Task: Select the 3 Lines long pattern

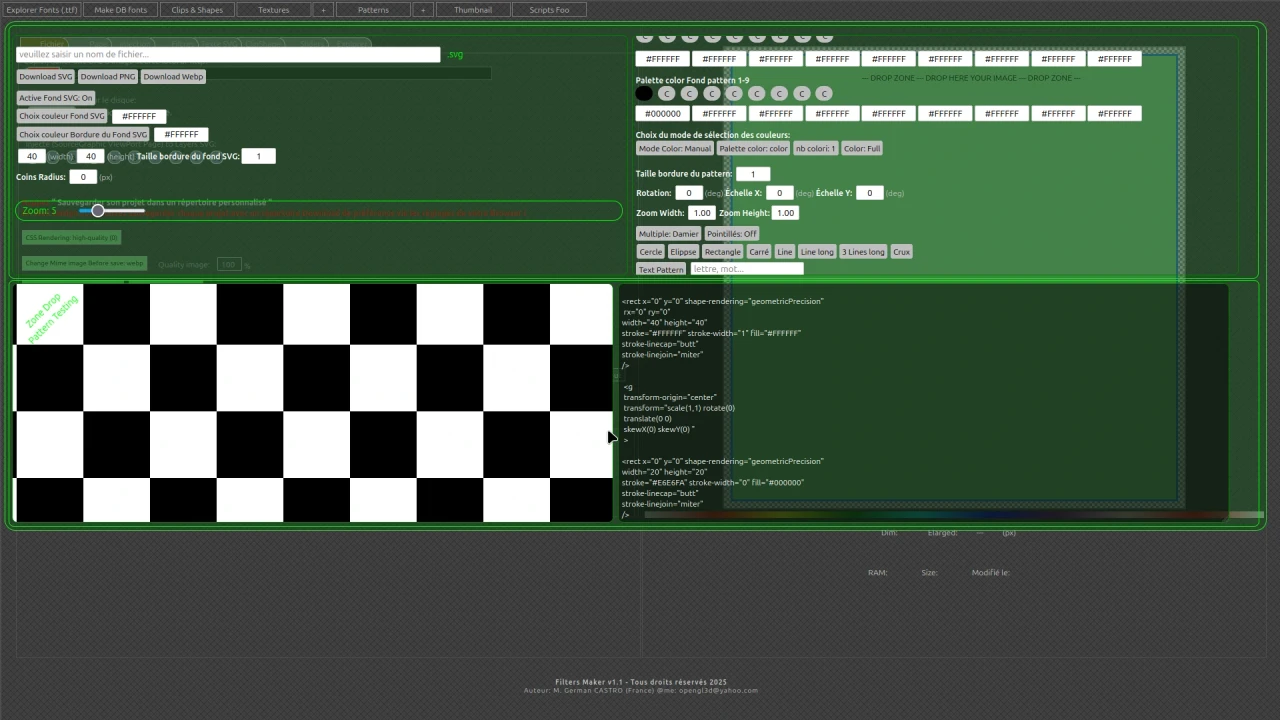Action: click(x=862, y=251)
